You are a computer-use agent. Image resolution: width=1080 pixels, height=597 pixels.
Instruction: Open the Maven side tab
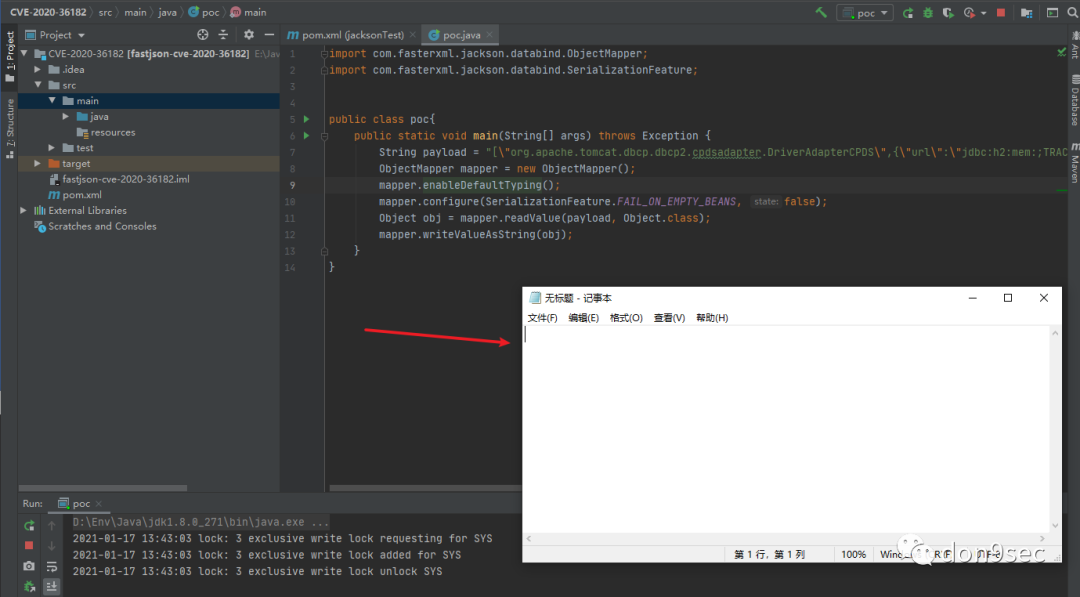(x=1074, y=163)
